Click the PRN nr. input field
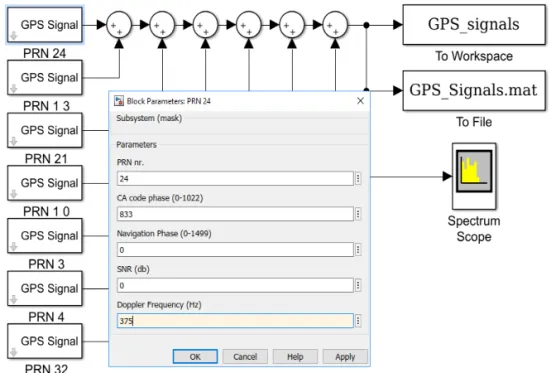 tap(235, 179)
